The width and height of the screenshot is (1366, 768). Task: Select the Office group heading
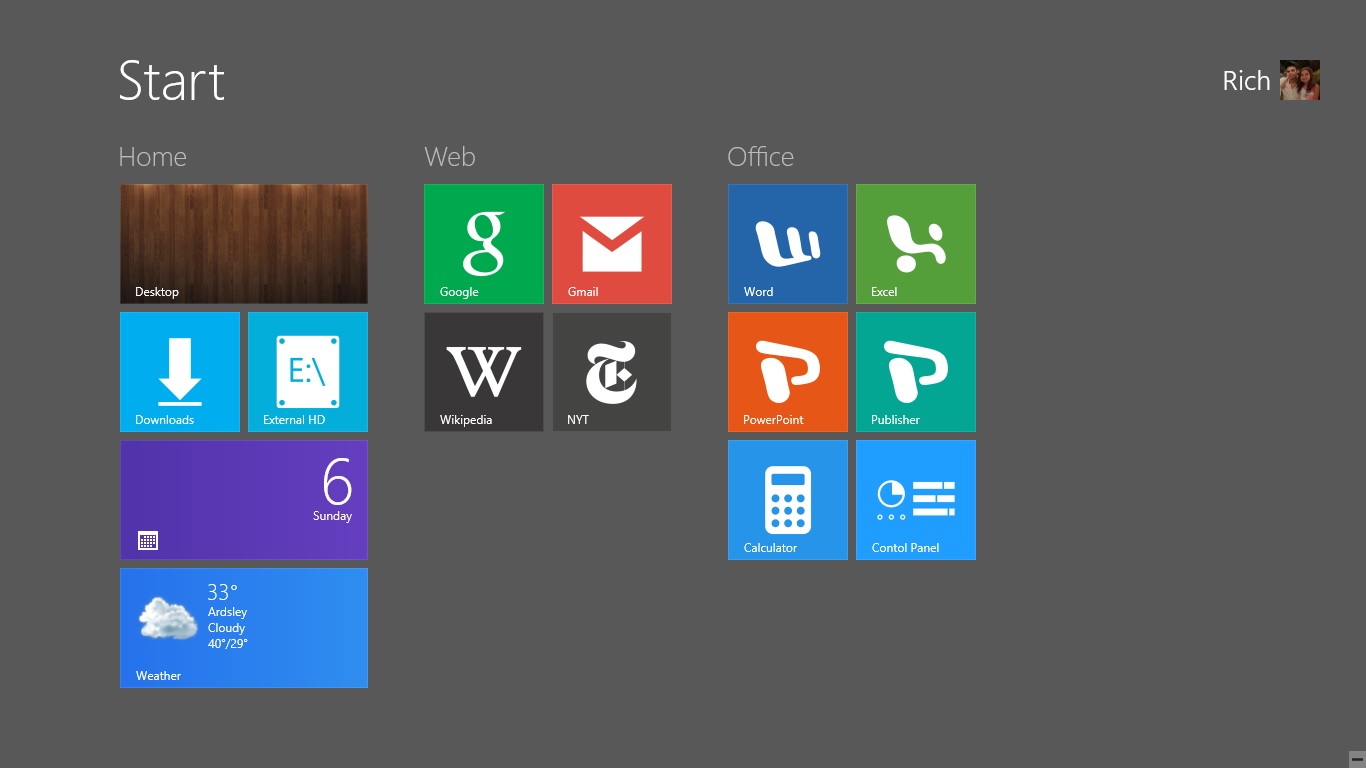pyautogui.click(x=761, y=157)
